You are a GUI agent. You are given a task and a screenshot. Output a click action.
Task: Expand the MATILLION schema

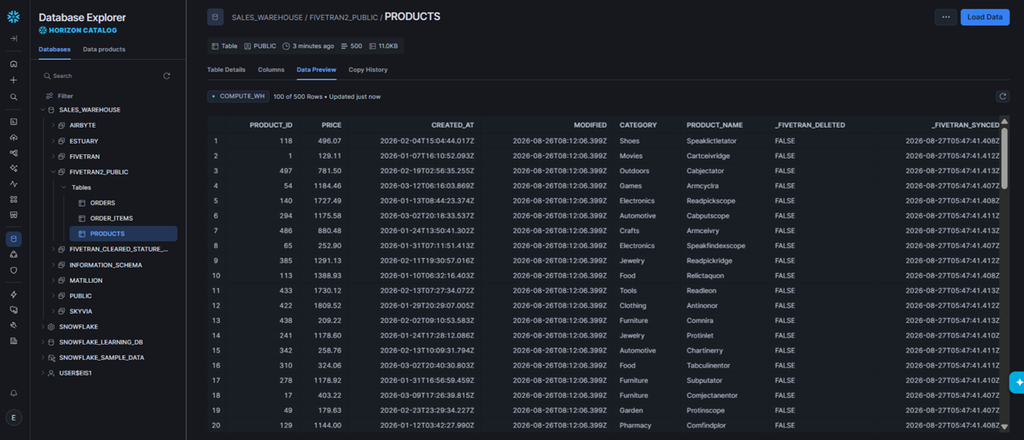tap(54, 280)
